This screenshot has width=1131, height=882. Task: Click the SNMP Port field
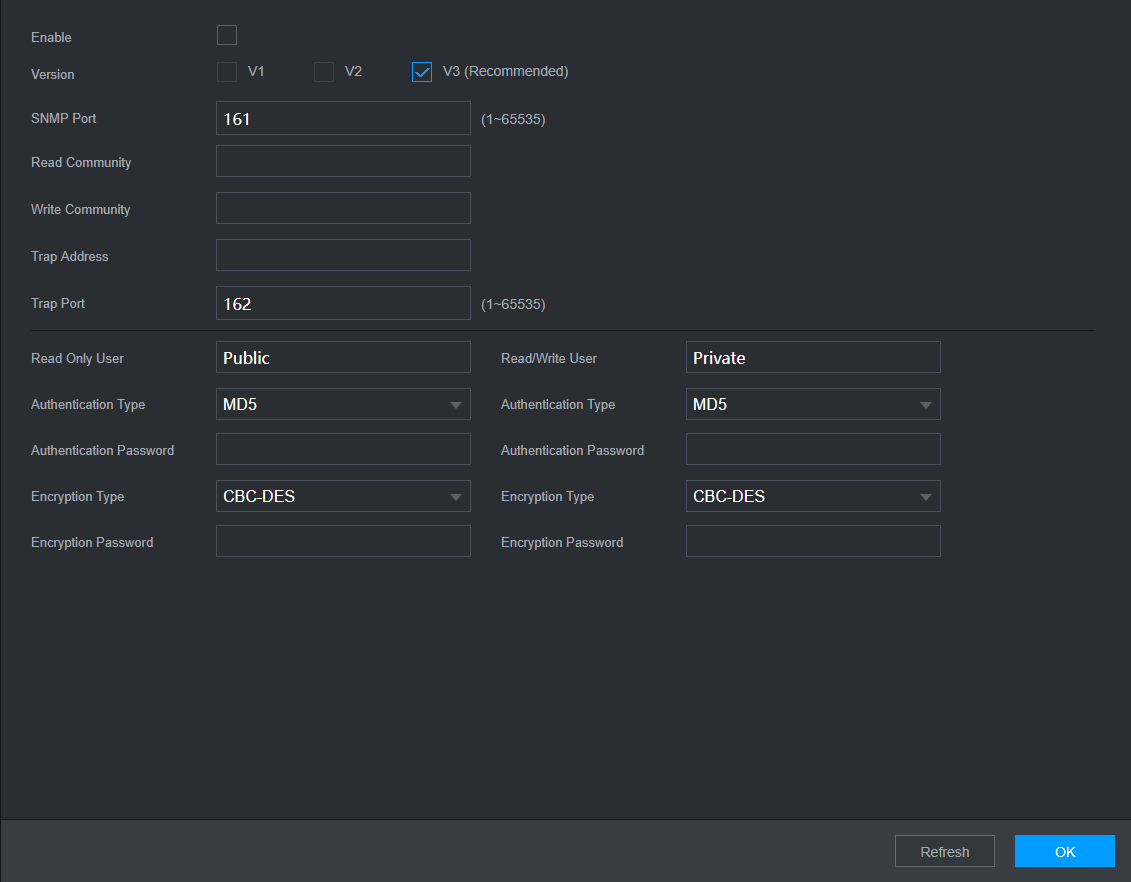tap(343, 118)
